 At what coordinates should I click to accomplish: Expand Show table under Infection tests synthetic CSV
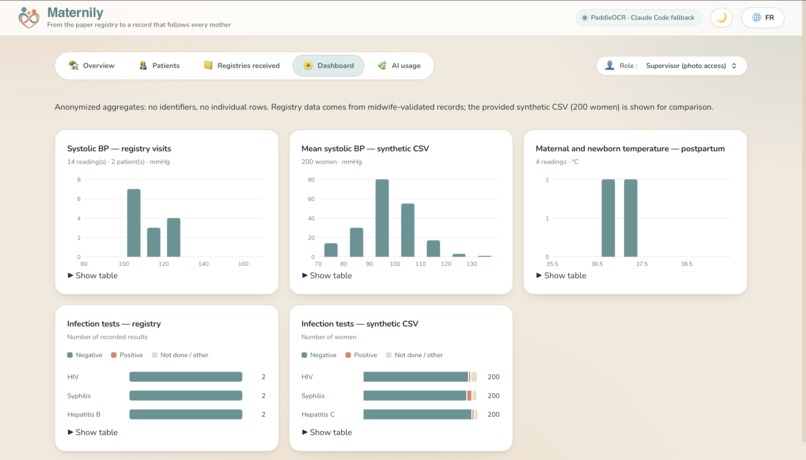coord(327,432)
